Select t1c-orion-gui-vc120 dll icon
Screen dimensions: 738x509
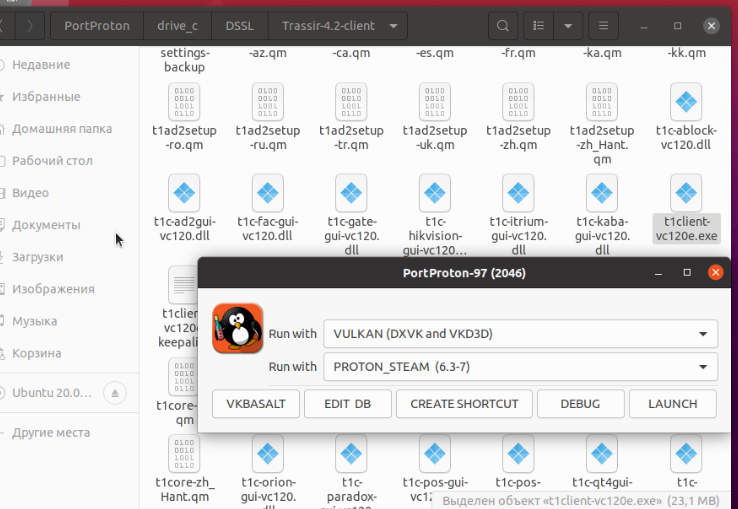pos(268,453)
